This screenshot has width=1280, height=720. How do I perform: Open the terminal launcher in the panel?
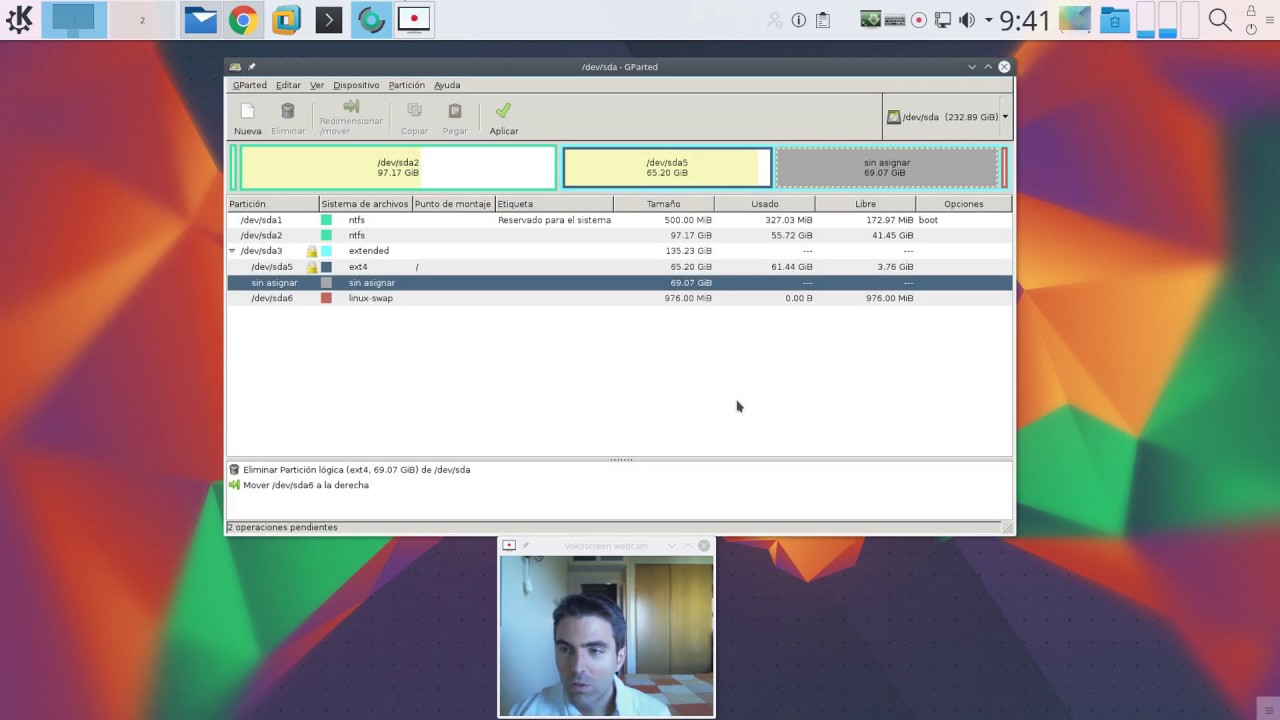pos(329,20)
